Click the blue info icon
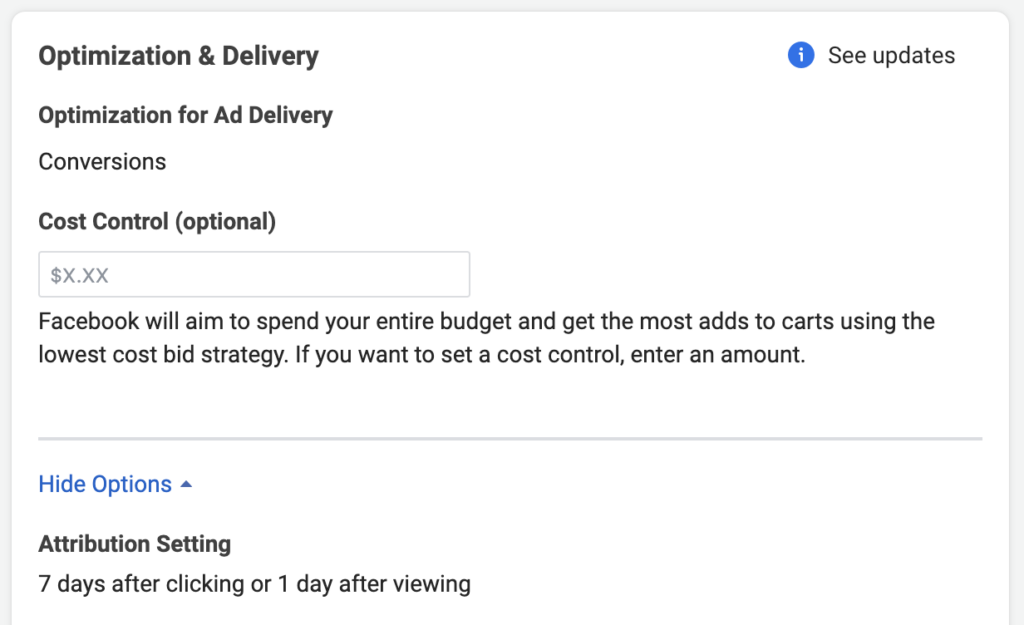The image size is (1024, 625). click(x=801, y=56)
